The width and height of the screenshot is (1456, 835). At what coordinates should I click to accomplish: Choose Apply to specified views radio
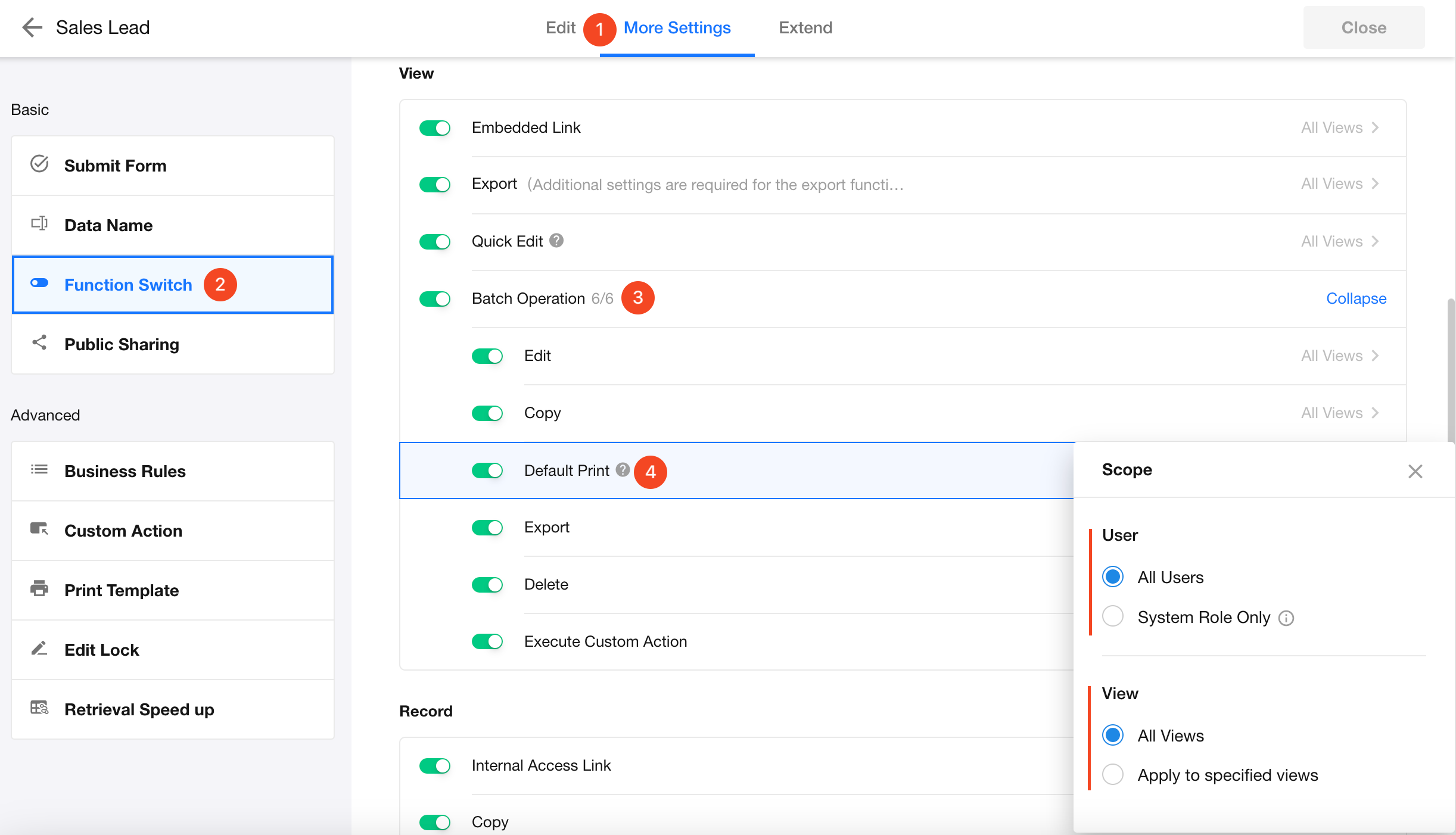(x=1113, y=775)
